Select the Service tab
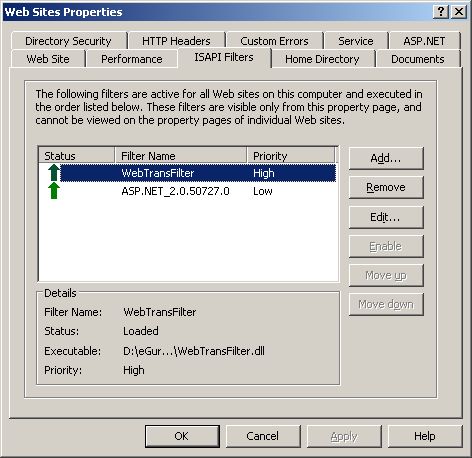The height and width of the screenshot is (458, 472). (356, 41)
